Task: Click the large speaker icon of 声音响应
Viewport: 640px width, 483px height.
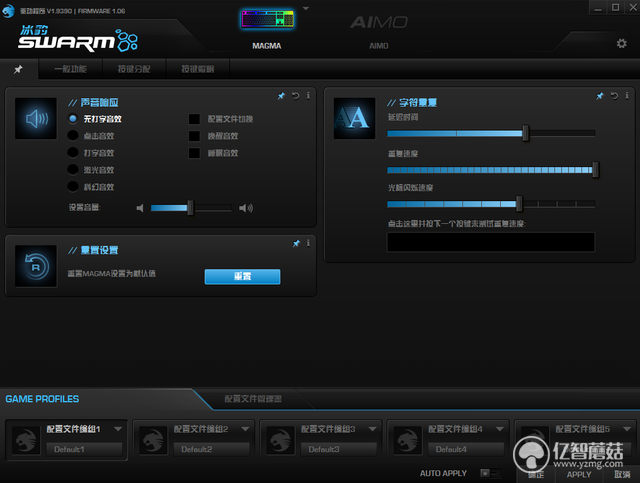Action: coord(36,118)
